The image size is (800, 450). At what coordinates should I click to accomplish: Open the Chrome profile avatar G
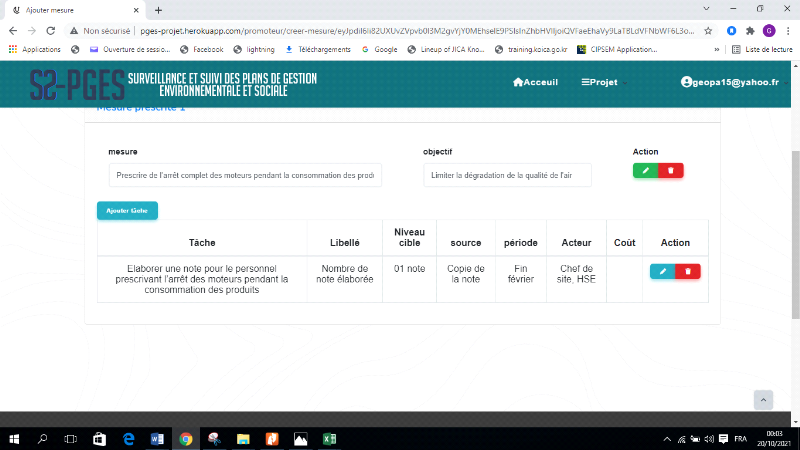point(769,31)
